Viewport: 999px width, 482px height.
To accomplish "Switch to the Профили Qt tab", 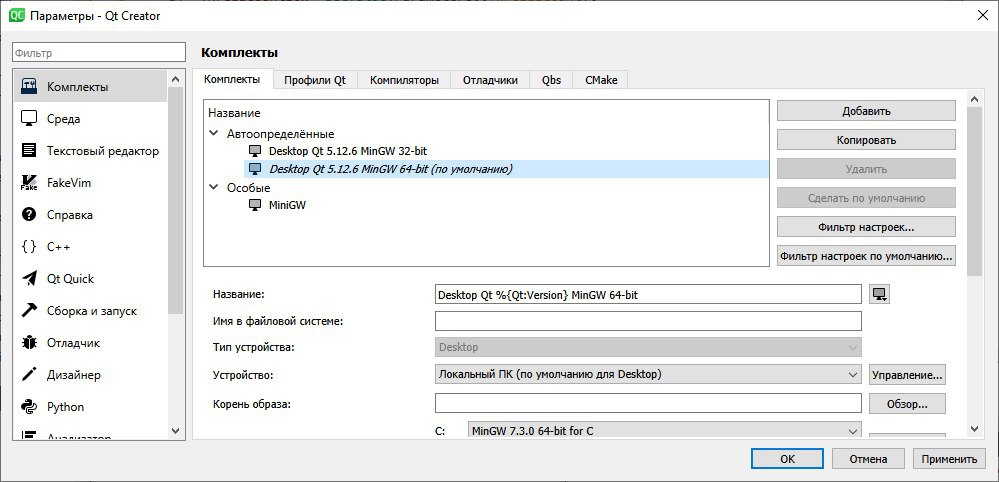I will pos(315,80).
